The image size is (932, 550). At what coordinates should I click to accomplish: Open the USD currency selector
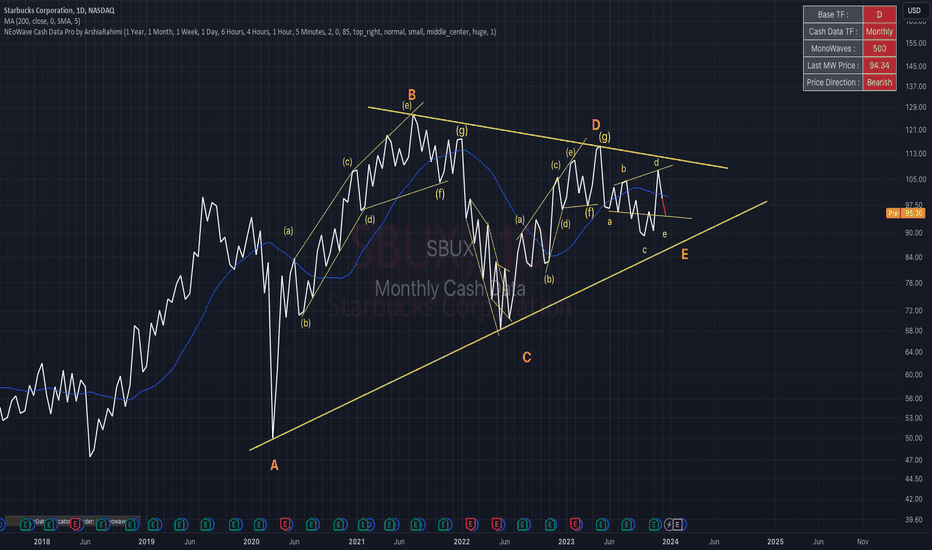point(914,10)
